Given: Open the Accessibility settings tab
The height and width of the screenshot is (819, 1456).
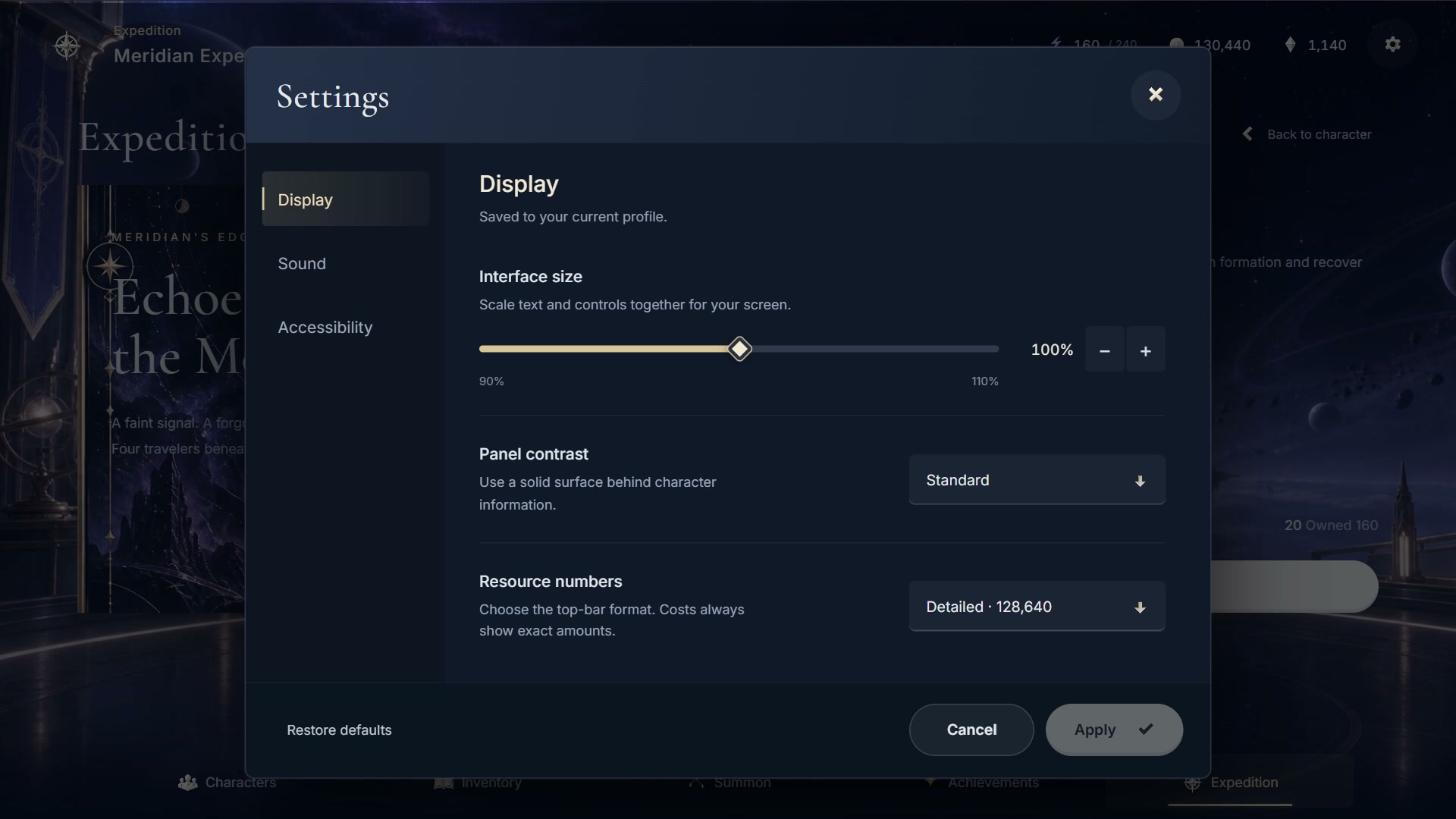Looking at the screenshot, I should 346,327.
